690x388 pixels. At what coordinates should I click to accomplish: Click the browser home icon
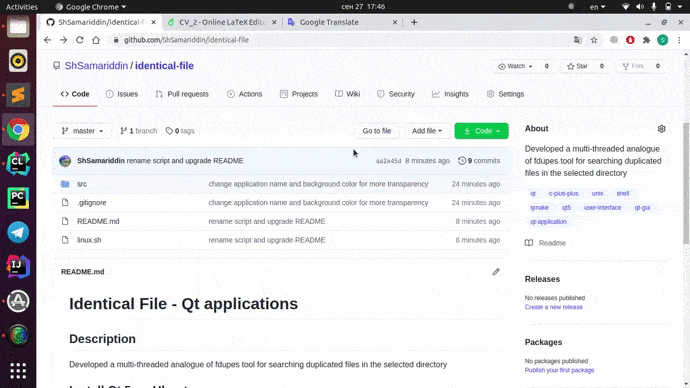pyautogui.click(x=96, y=40)
